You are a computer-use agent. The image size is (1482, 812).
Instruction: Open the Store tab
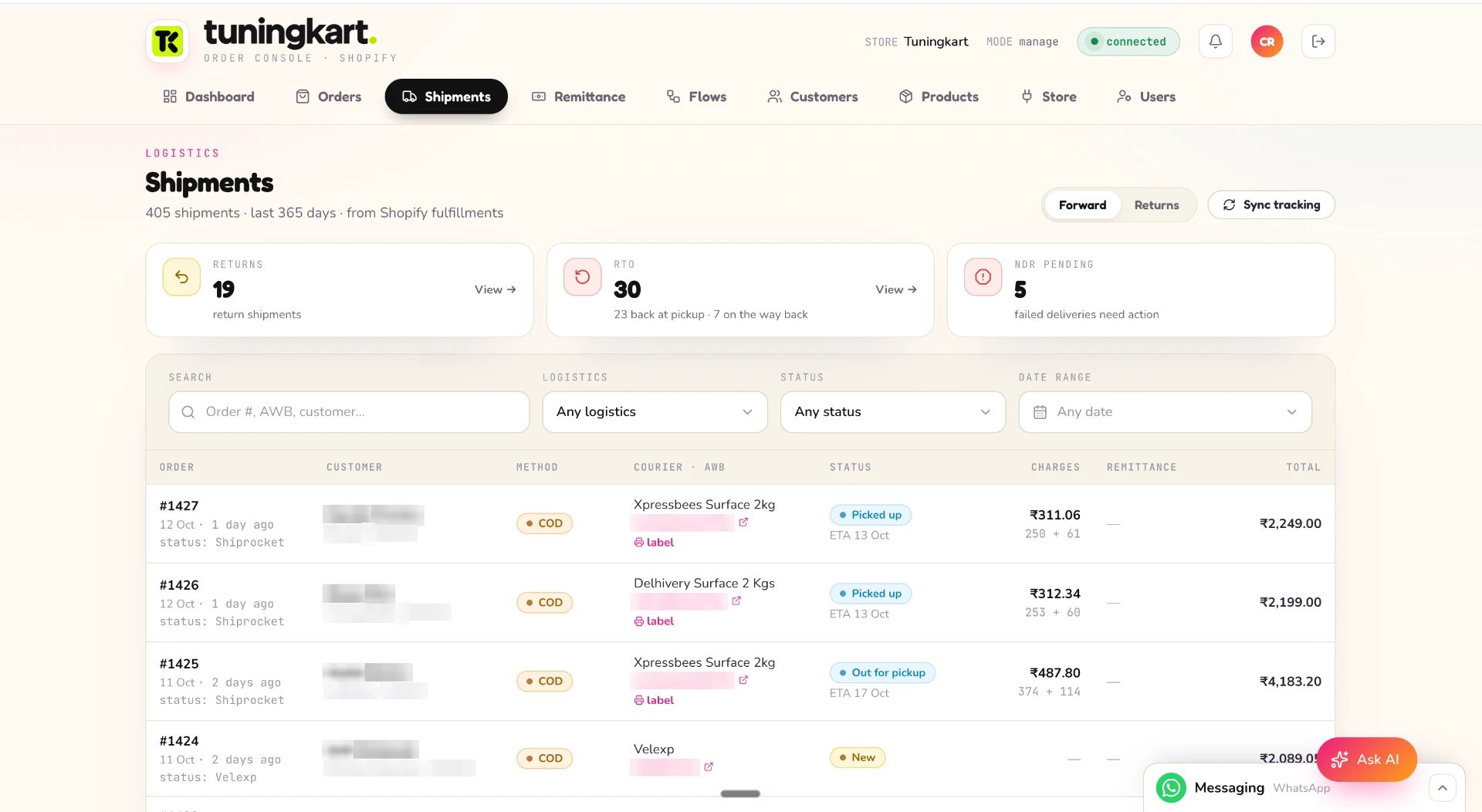click(1048, 96)
